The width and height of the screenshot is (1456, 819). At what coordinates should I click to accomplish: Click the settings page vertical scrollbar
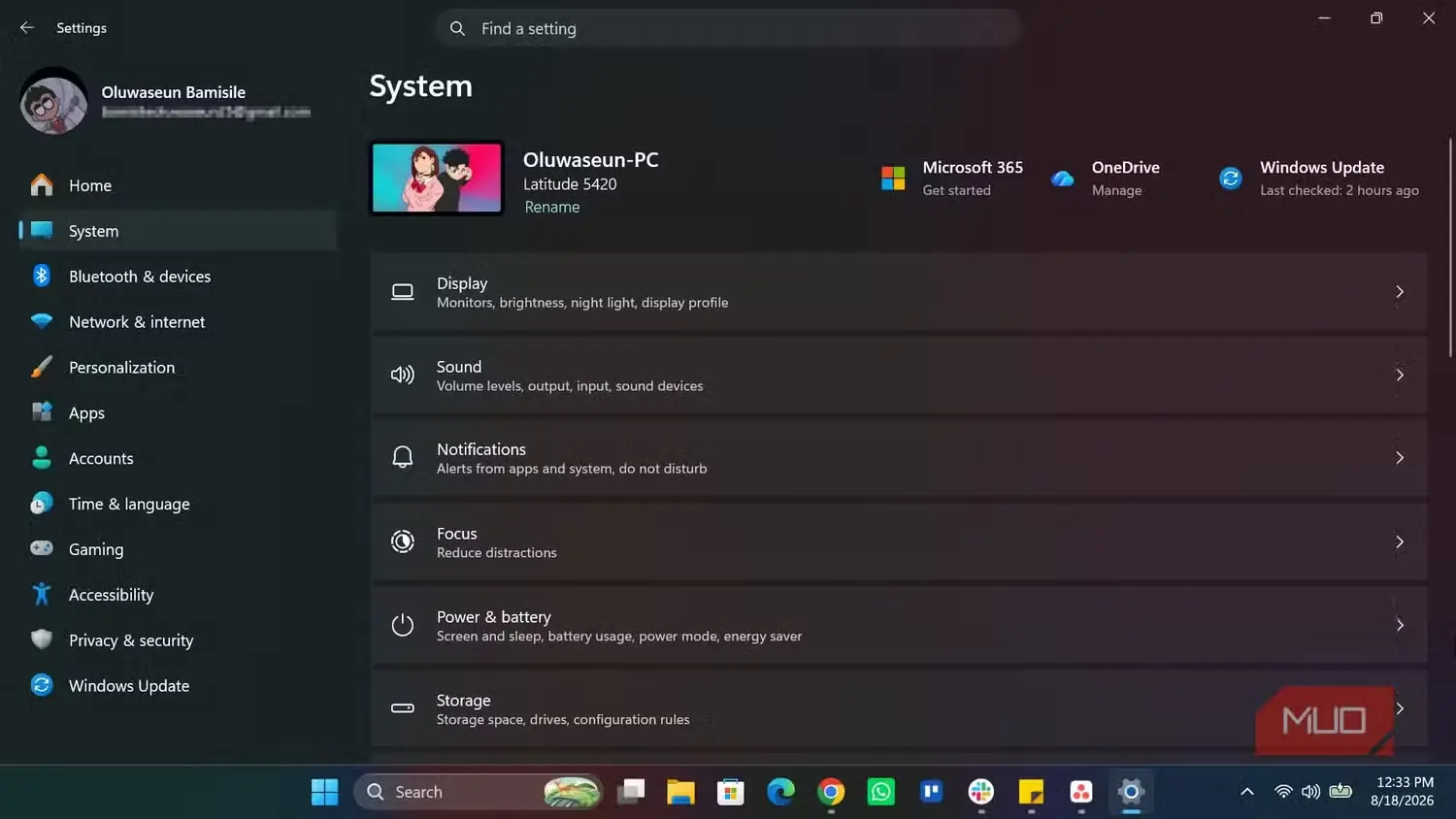coord(1451,248)
